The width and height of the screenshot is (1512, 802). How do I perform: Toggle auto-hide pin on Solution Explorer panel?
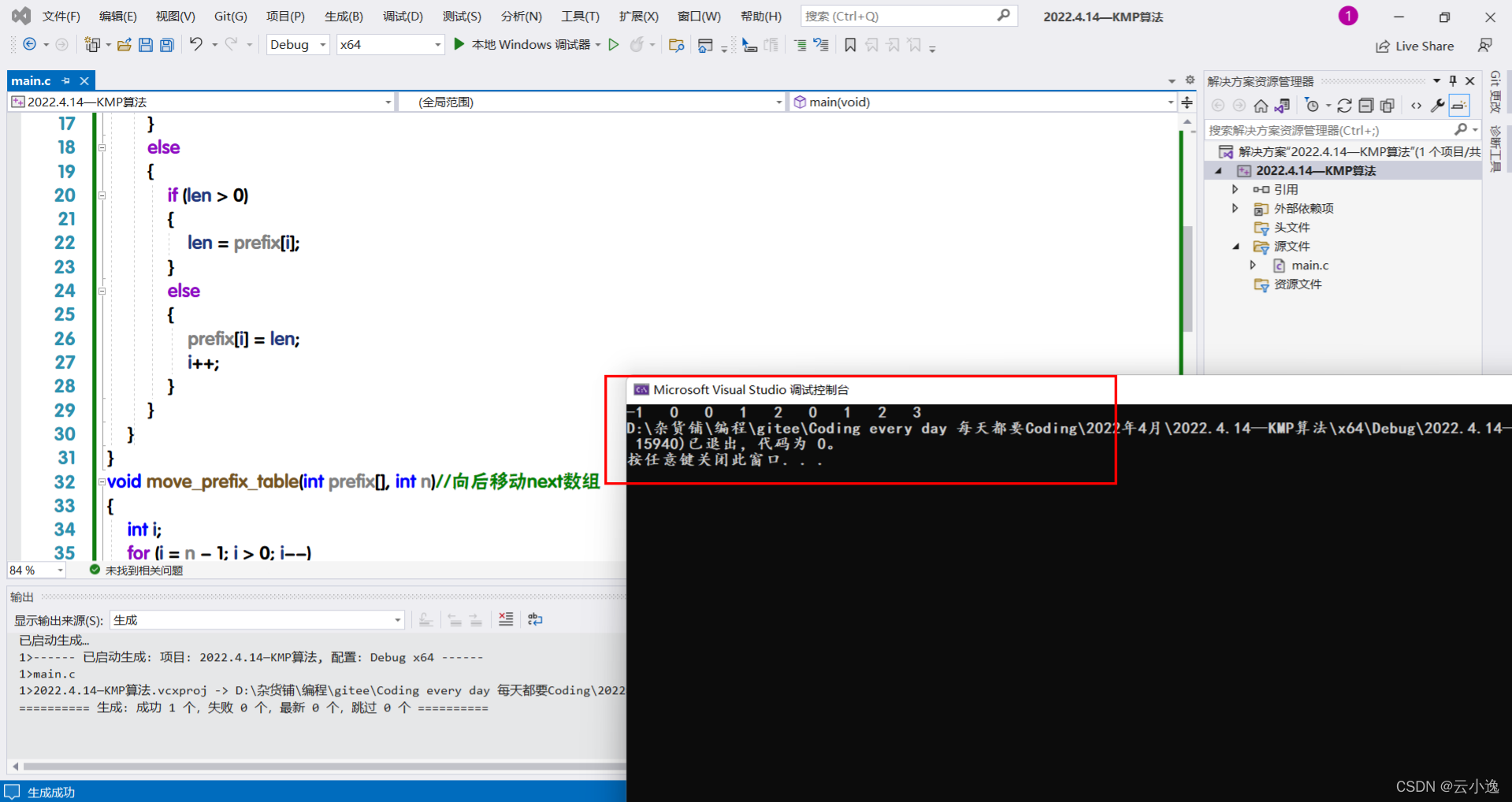tap(1453, 80)
